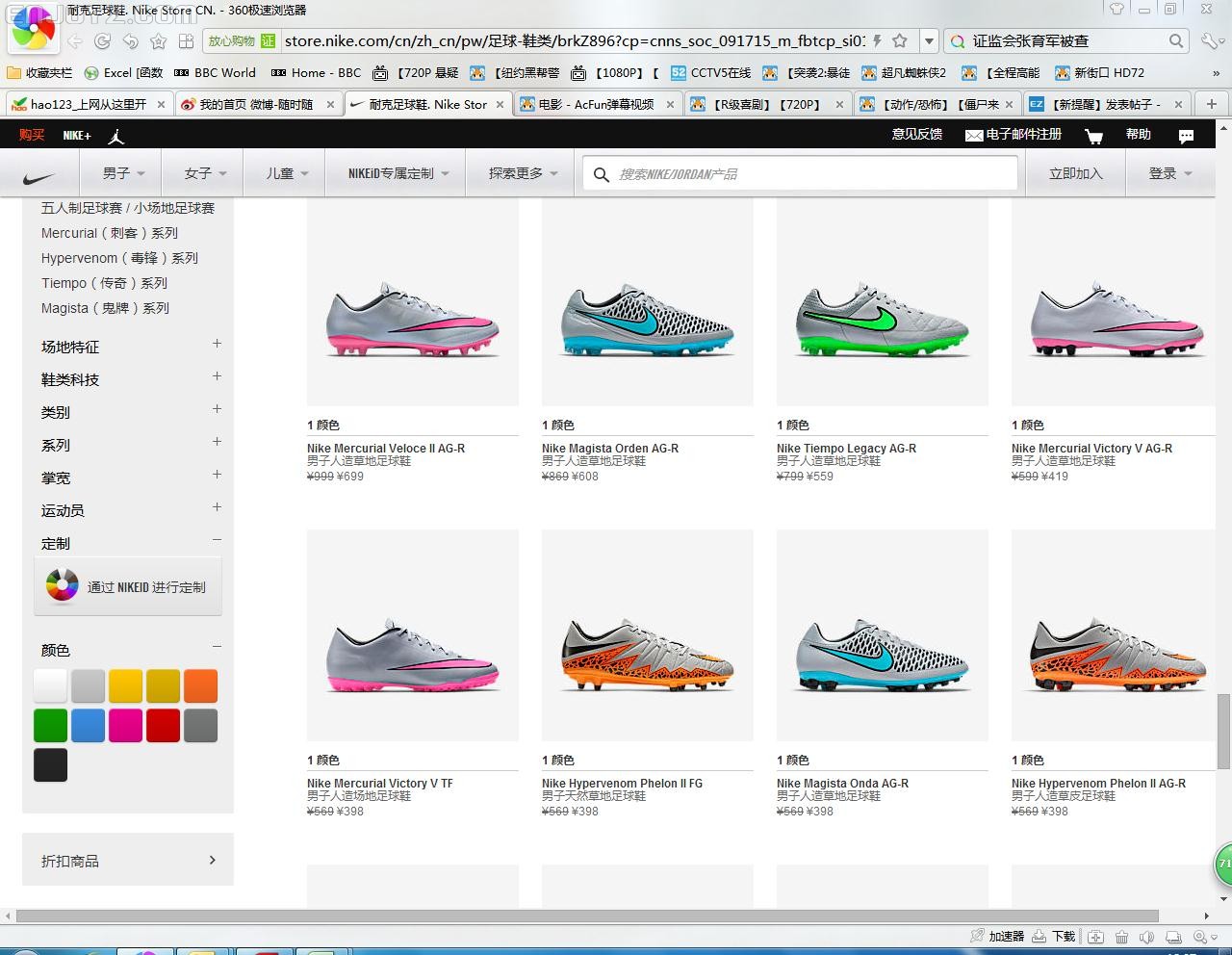Open the 折扣商品 link
This screenshot has width=1232, height=955.
128,860
